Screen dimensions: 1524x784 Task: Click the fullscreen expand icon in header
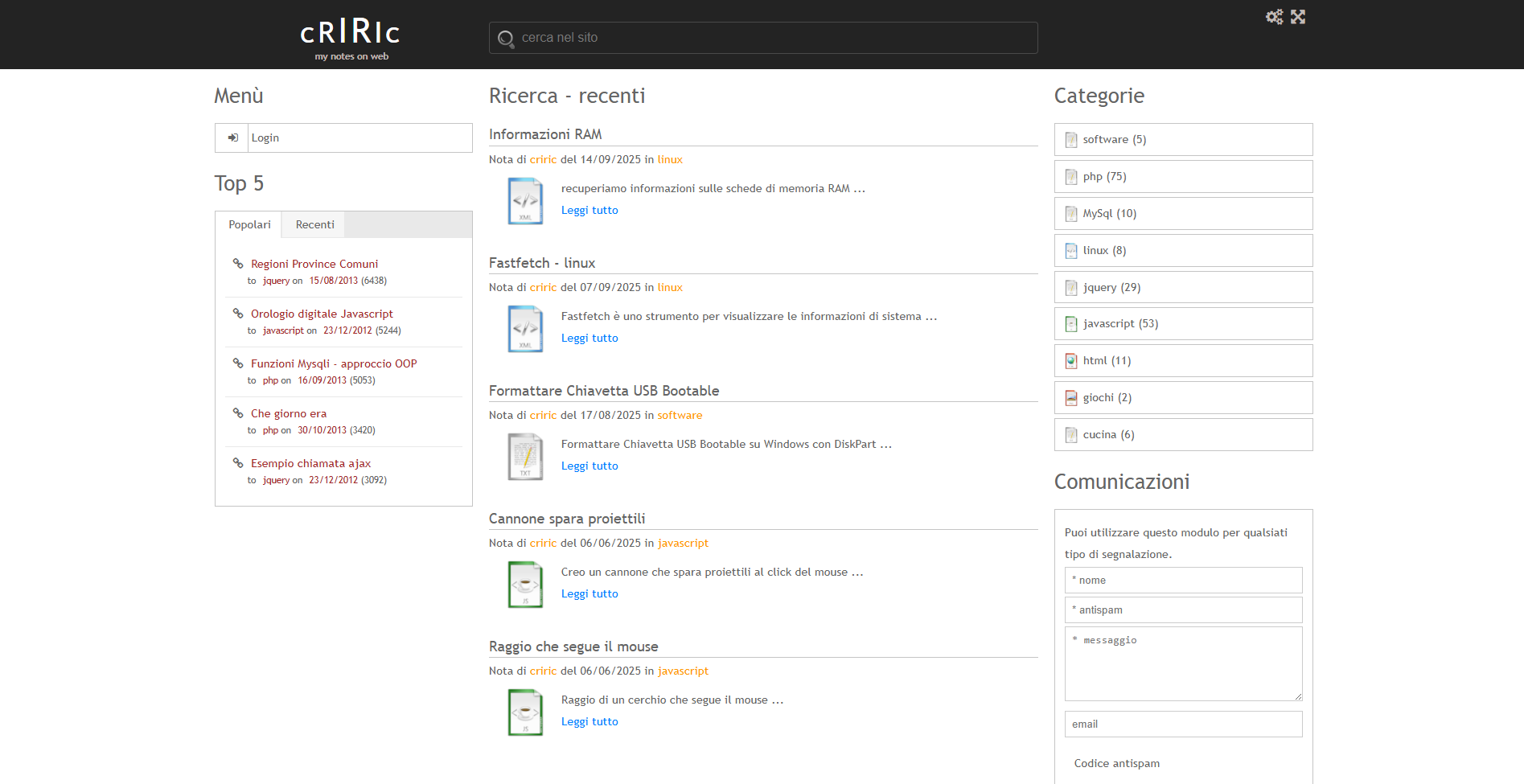point(1298,17)
